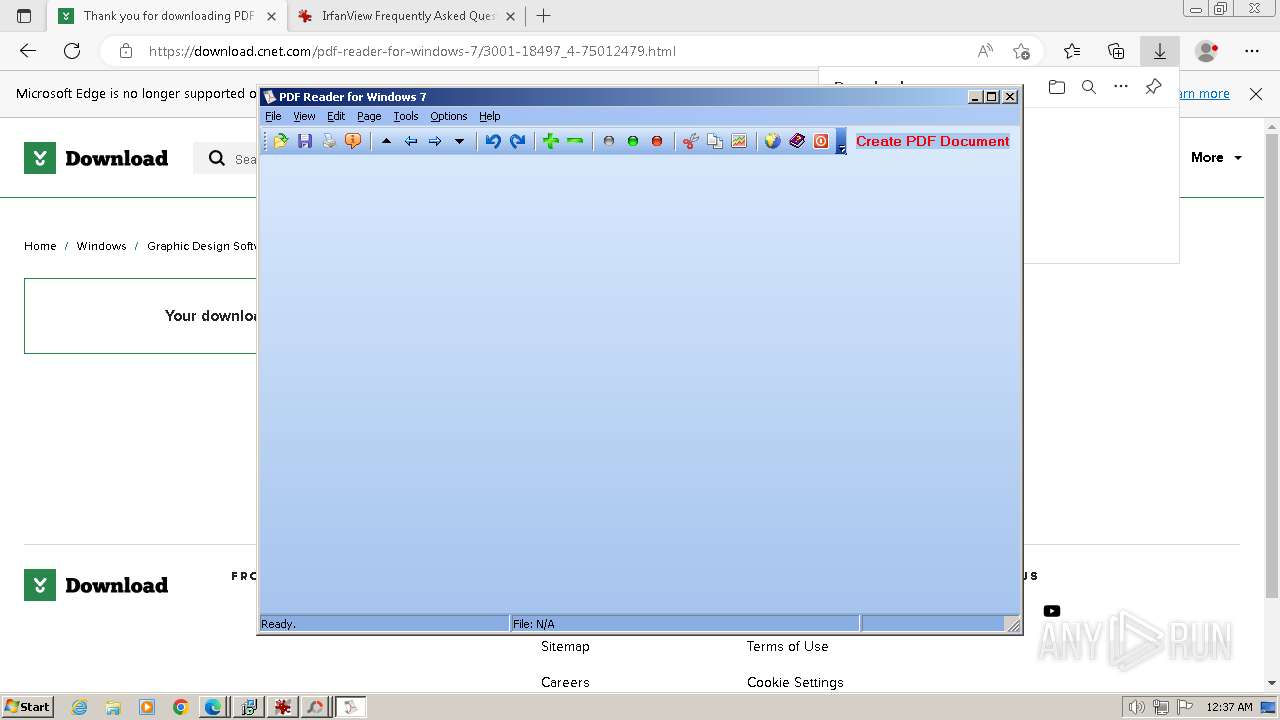This screenshot has height=720, width=1280.
Task: Refresh the CNET download page
Action: click(x=72, y=51)
